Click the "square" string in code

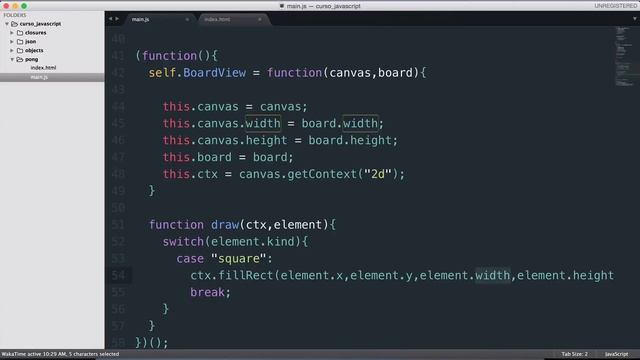(238, 259)
